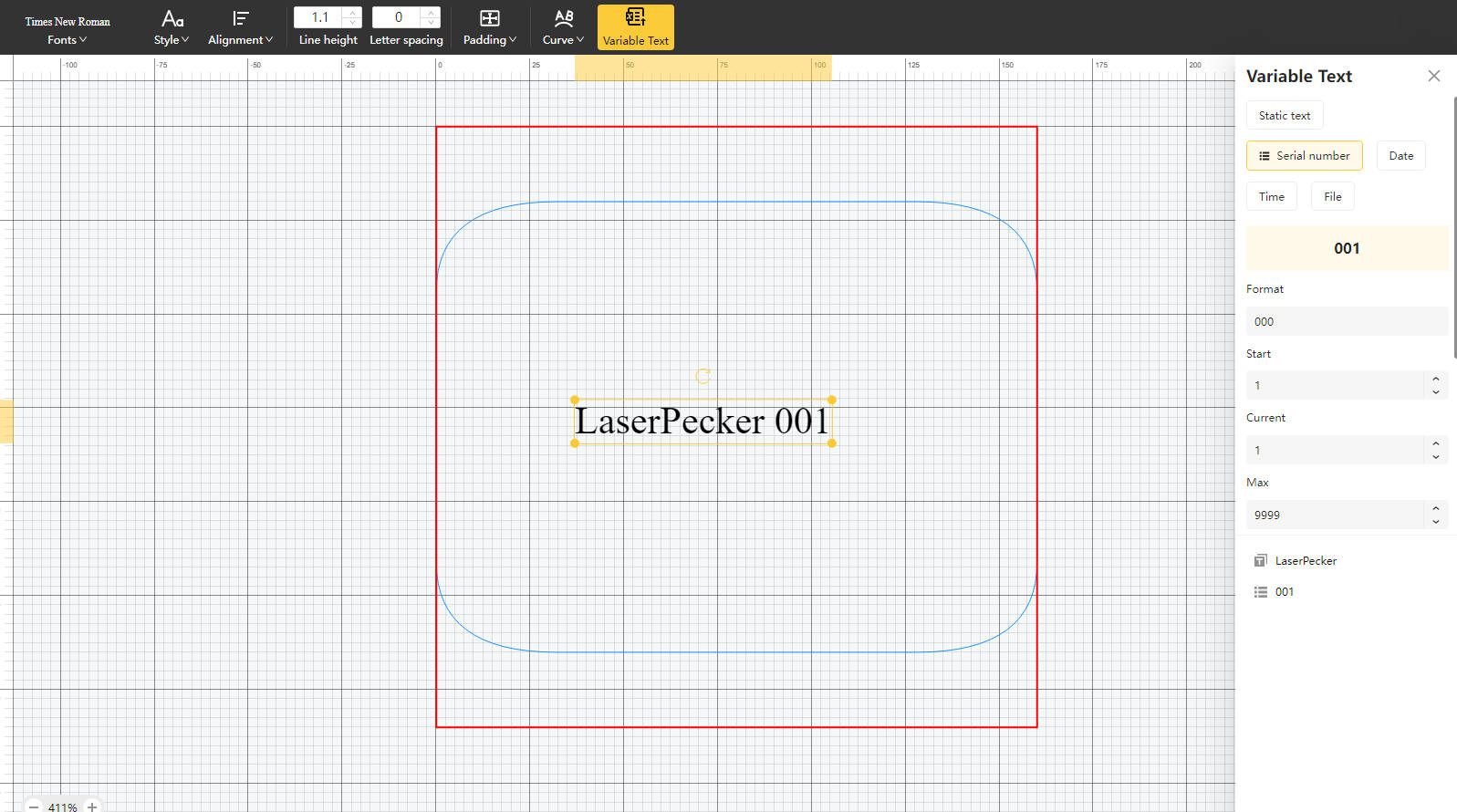Click the Current value field
Viewport: 1457px width, 812px height.
point(1335,450)
